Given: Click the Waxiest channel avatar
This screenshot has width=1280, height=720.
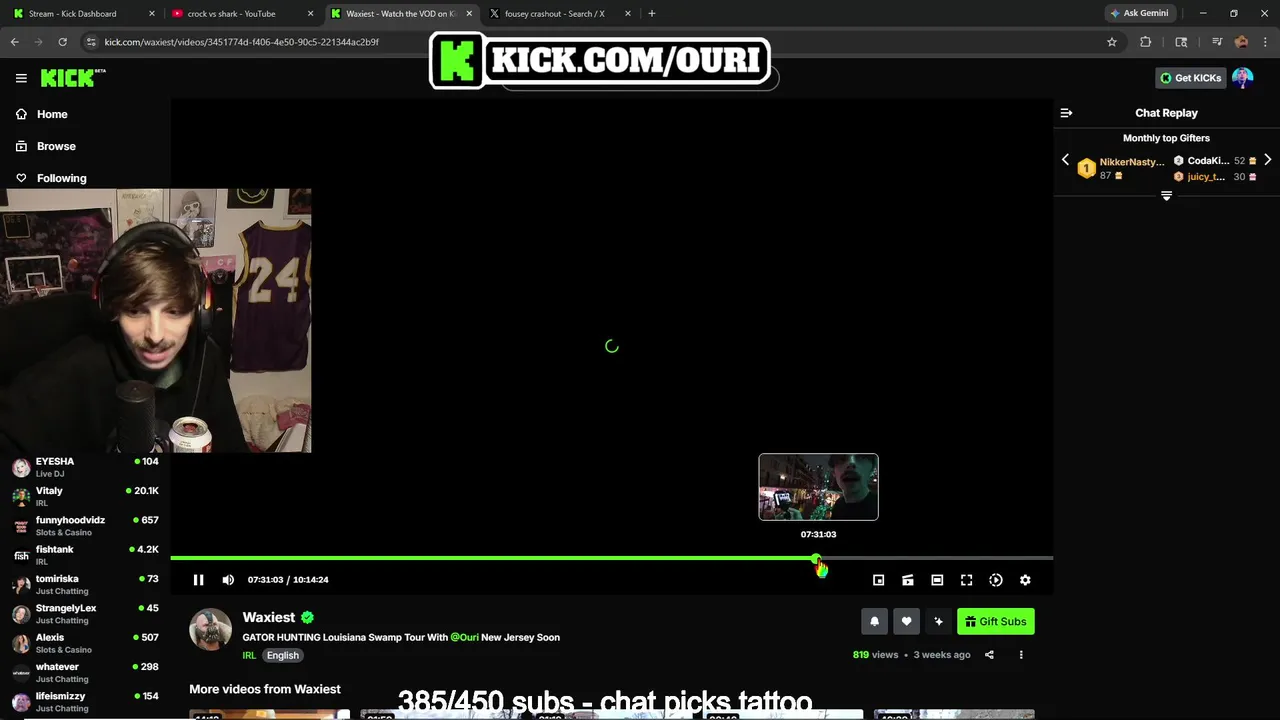Looking at the screenshot, I should pos(211,630).
